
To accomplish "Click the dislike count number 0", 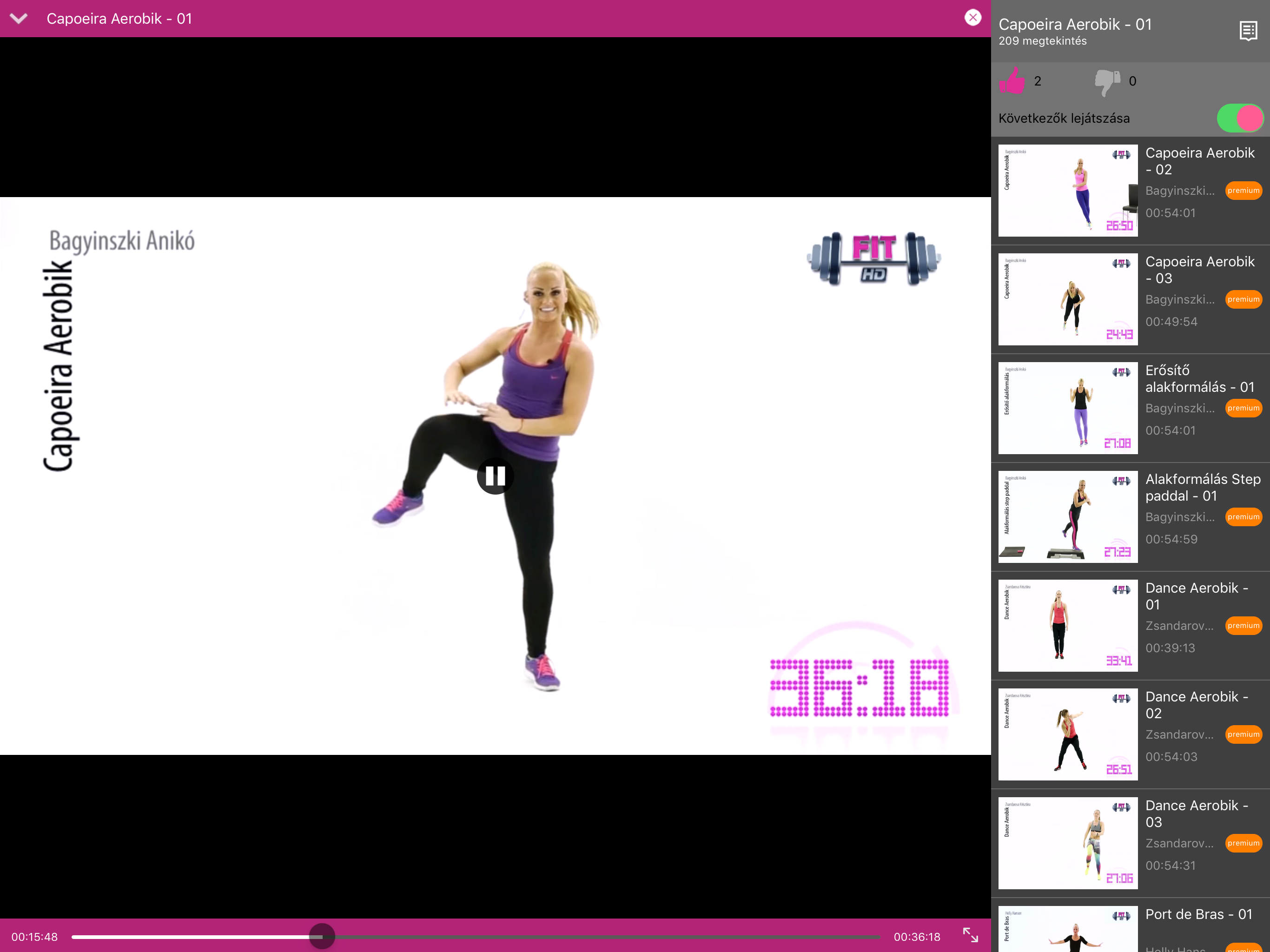I will (1132, 81).
